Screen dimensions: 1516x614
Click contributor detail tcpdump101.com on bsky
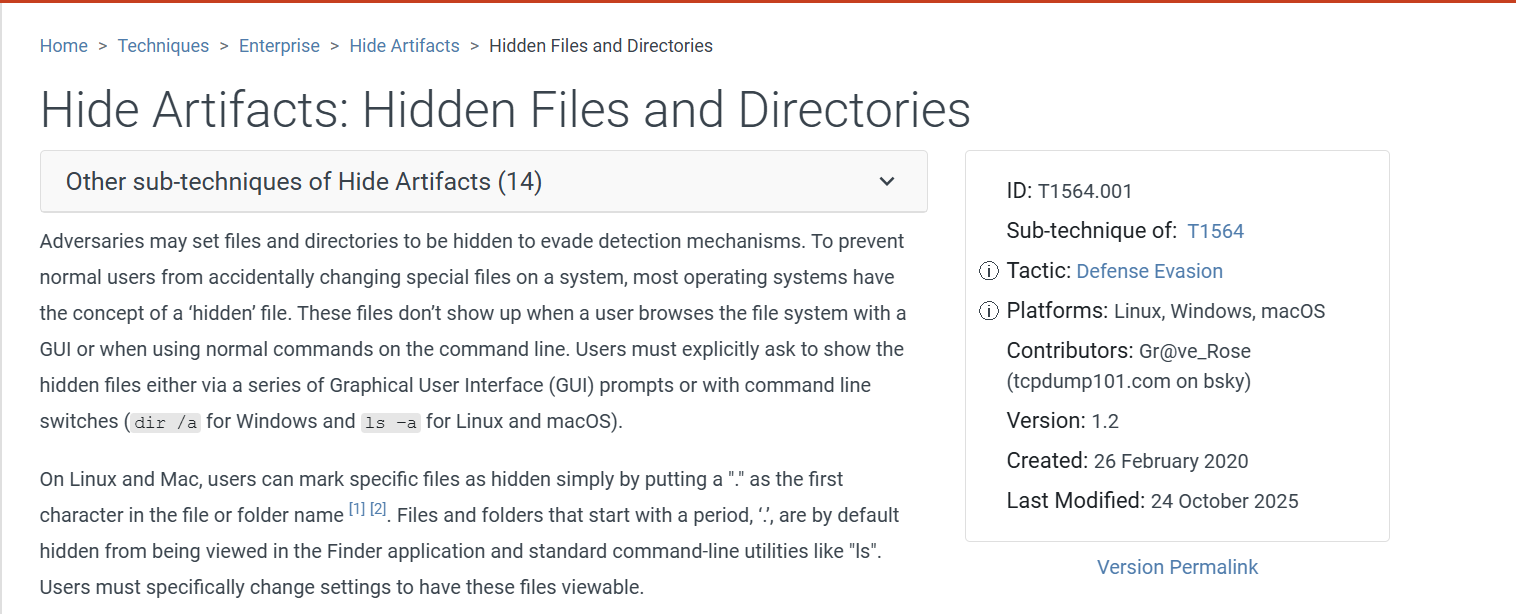pyautogui.click(x=1129, y=381)
